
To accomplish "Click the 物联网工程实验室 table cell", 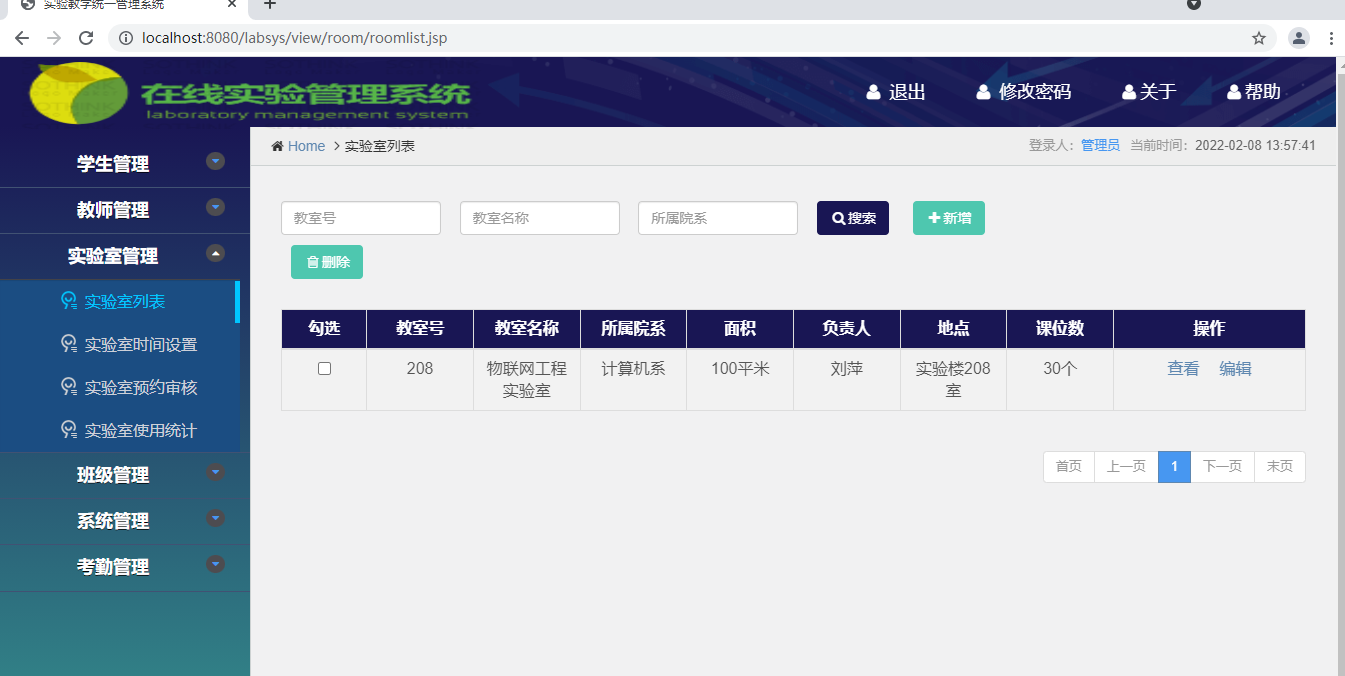I will (x=527, y=379).
